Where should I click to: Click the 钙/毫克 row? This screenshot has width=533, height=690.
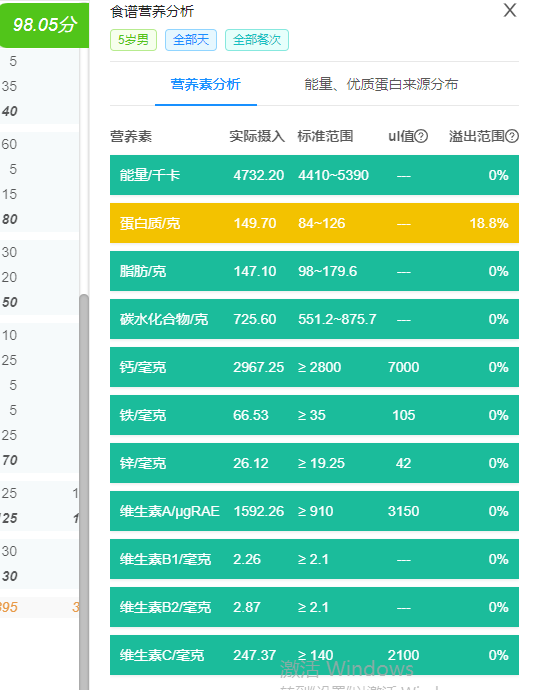314,367
